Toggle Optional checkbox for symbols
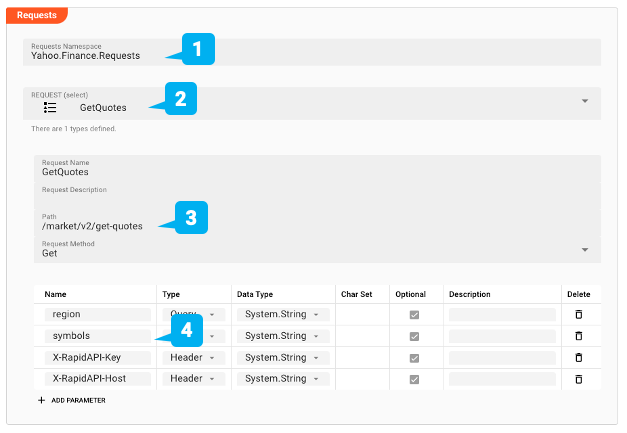Screen dimensions: 627x433 [414, 336]
